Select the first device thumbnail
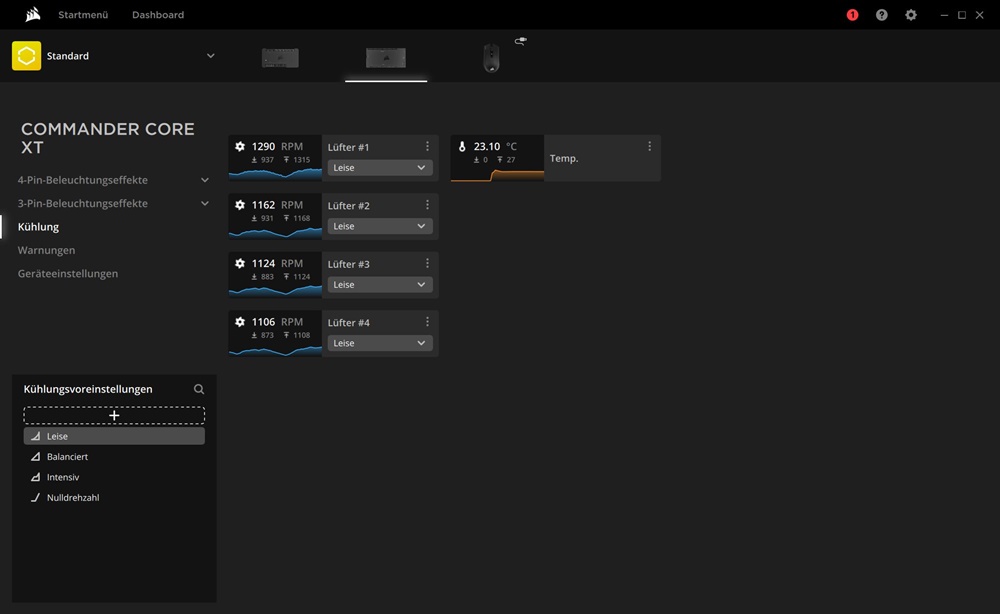The width and height of the screenshot is (1000, 614). (x=280, y=58)
